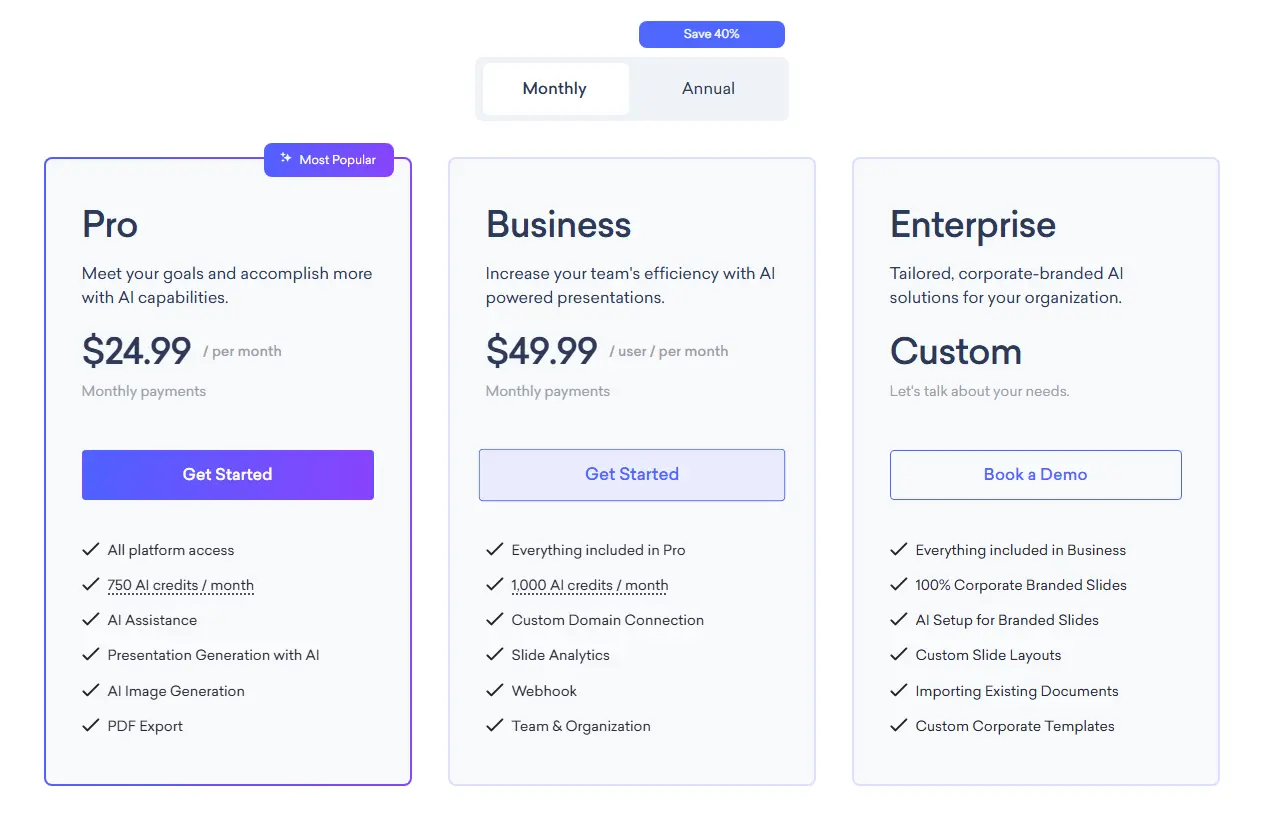This screenshot has width=1269, height=839.
Task: Click checkmark icon next to AI Image Generation
Action: tap(91, 691)
